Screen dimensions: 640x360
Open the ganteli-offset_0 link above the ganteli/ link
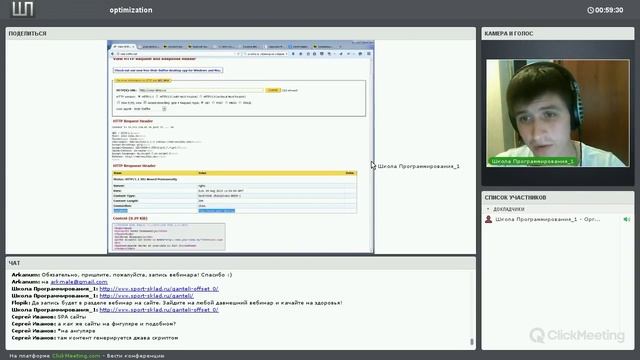[159, 289]
